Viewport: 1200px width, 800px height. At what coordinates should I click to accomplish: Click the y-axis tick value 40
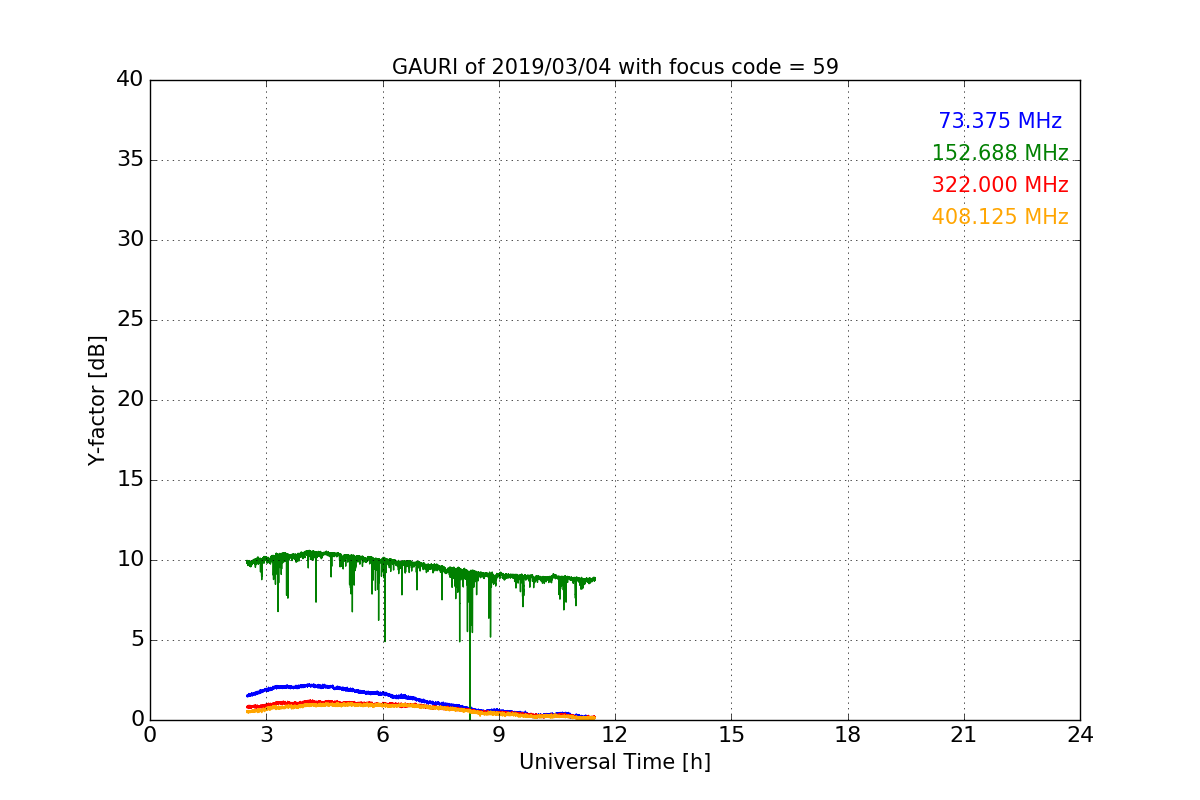(x=130, y=80)
